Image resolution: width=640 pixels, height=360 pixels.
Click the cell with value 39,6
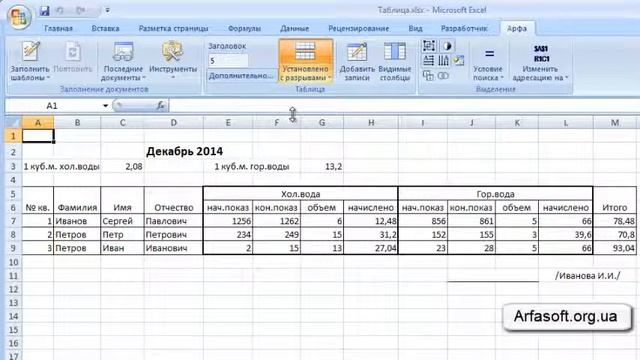[565, 235]
